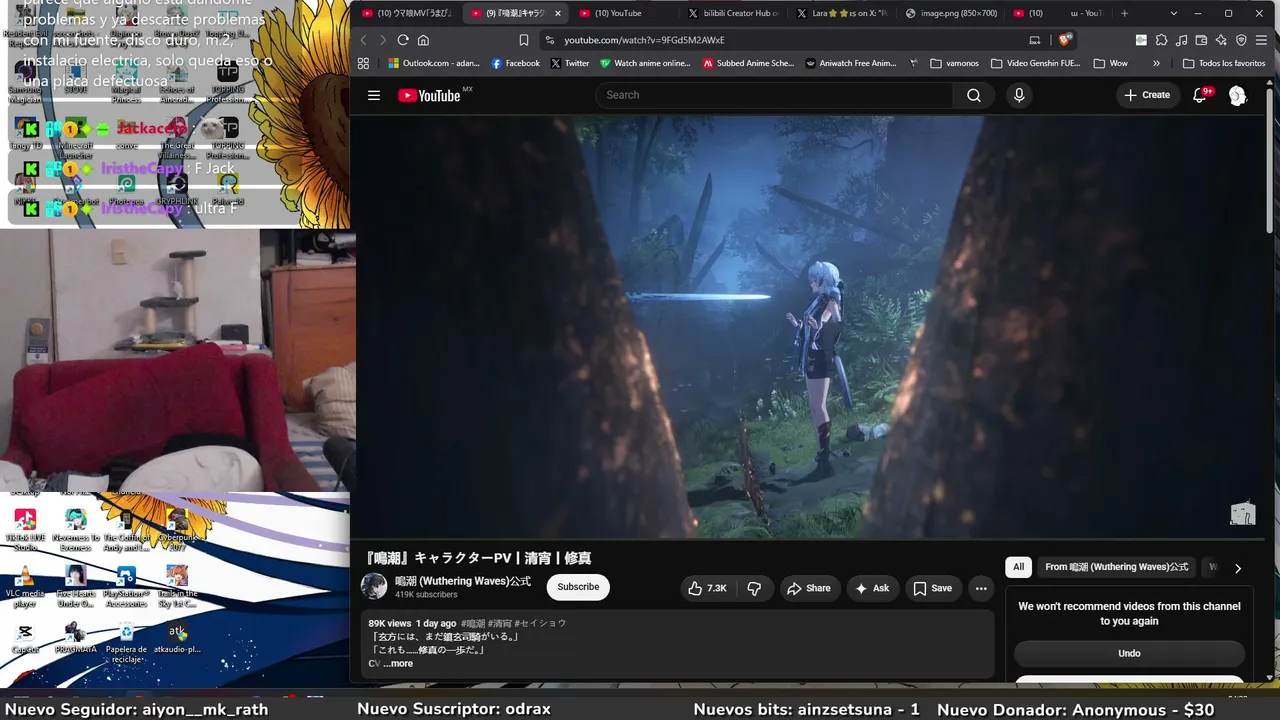Image resolution: width=1280 pixels, height=720 pixels.
Task: Switch to the first (10) ウマ娘MV tab
Action: pos(408,13)
